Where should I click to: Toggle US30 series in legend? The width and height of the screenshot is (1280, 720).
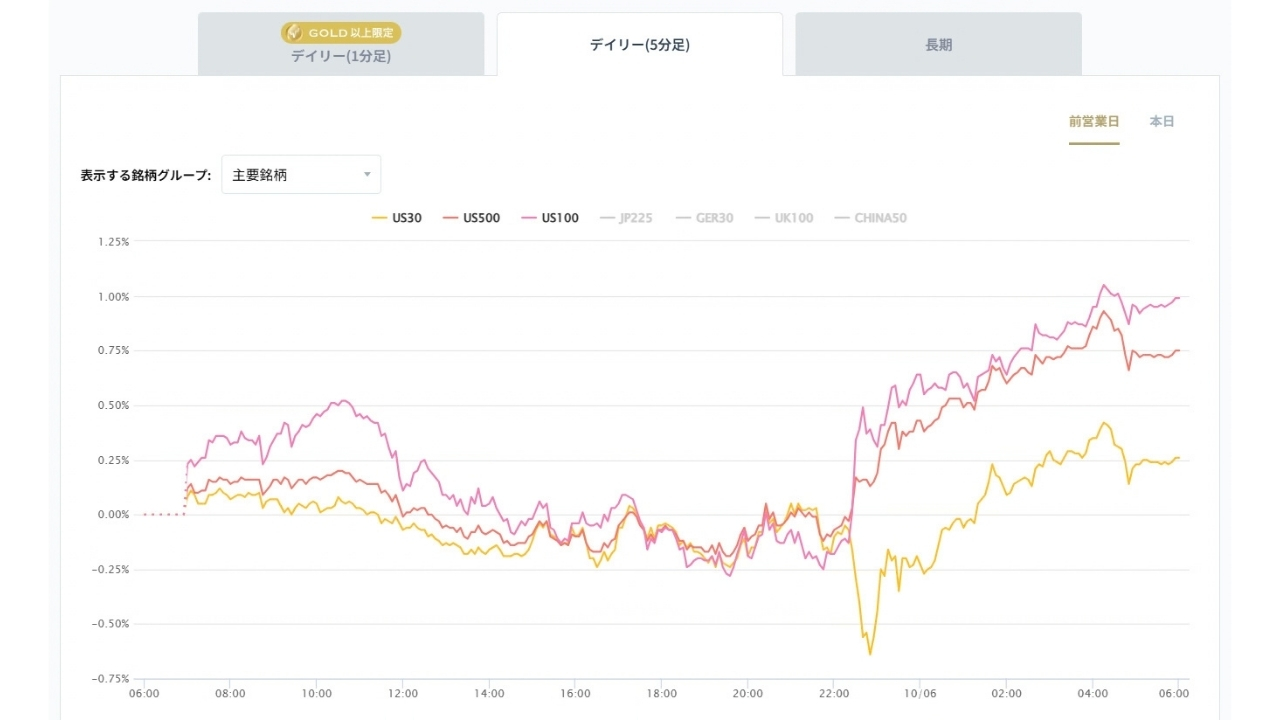[396, 218]
